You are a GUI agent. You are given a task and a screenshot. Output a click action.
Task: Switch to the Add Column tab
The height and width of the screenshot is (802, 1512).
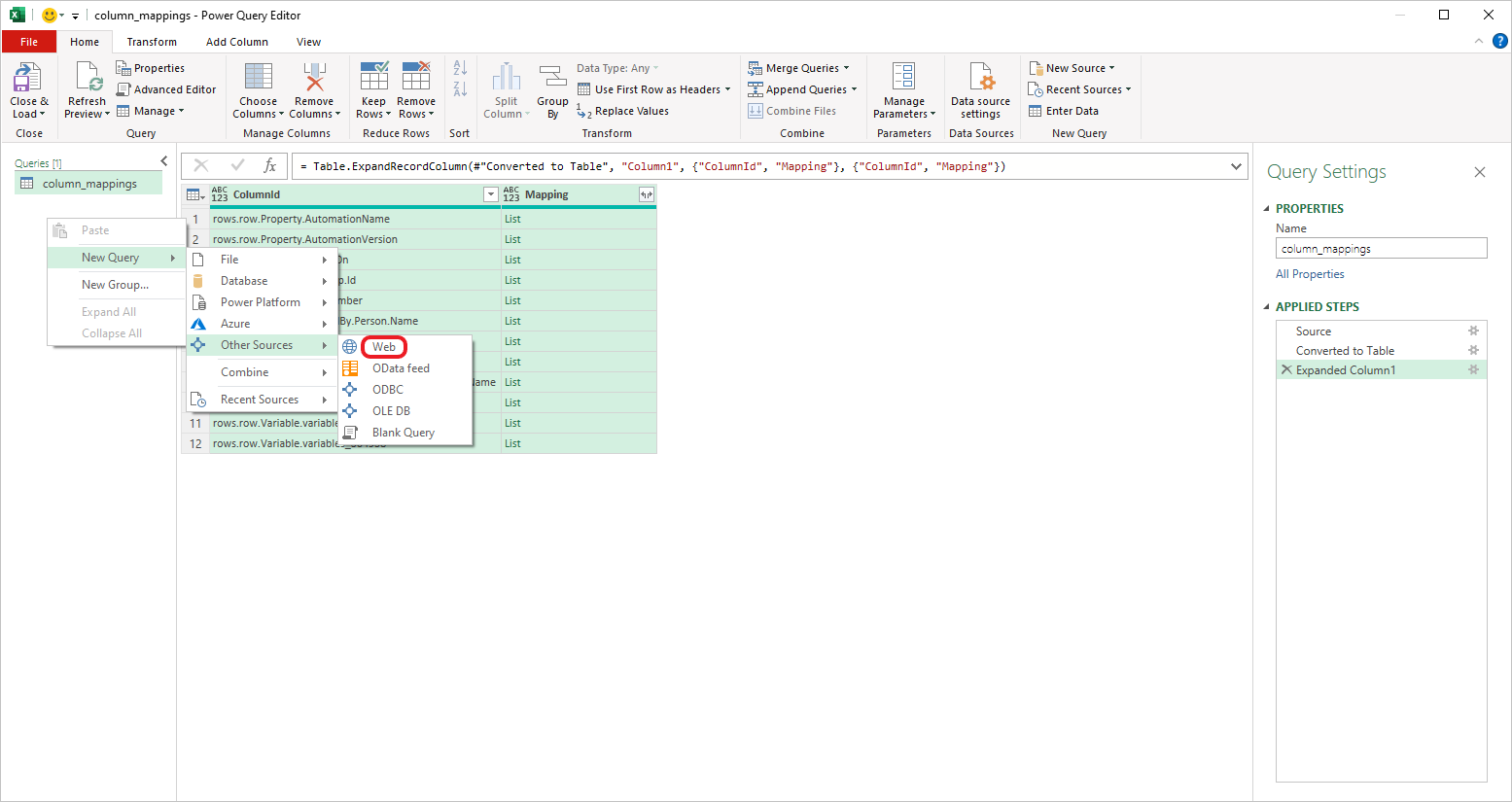(x=237, y=42)
